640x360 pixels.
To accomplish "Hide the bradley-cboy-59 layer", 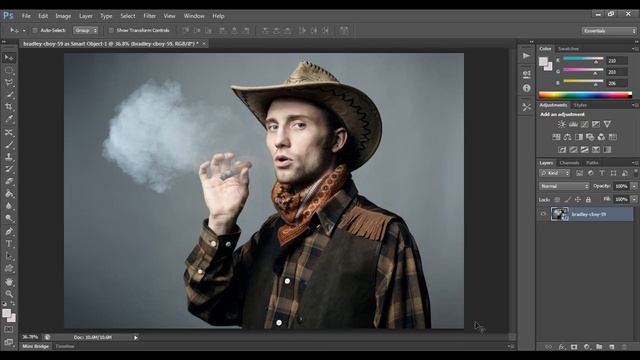I will [x=543, y=214].
